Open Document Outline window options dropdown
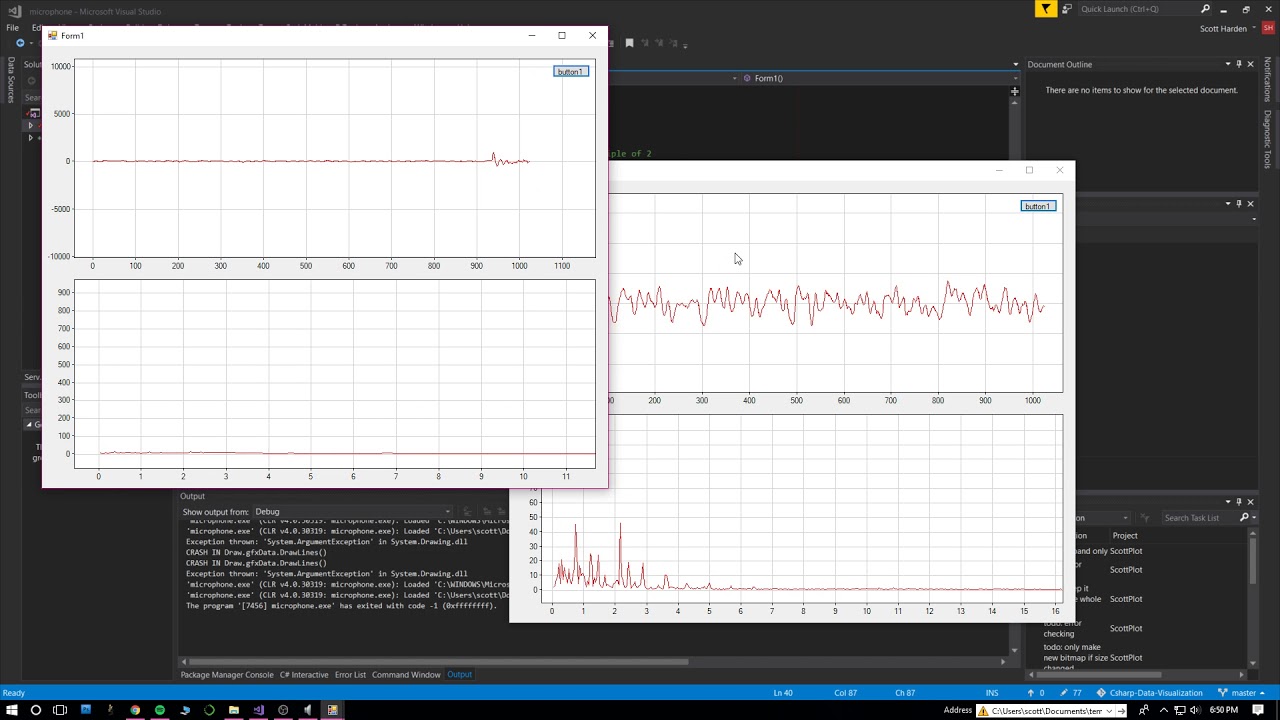Viewport: 1280px width, 720px height. coord(1227,64)
